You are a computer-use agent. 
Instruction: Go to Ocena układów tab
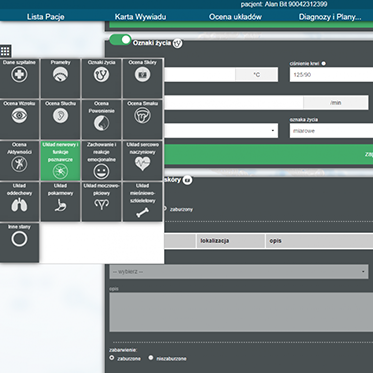[x=235, y=17]
